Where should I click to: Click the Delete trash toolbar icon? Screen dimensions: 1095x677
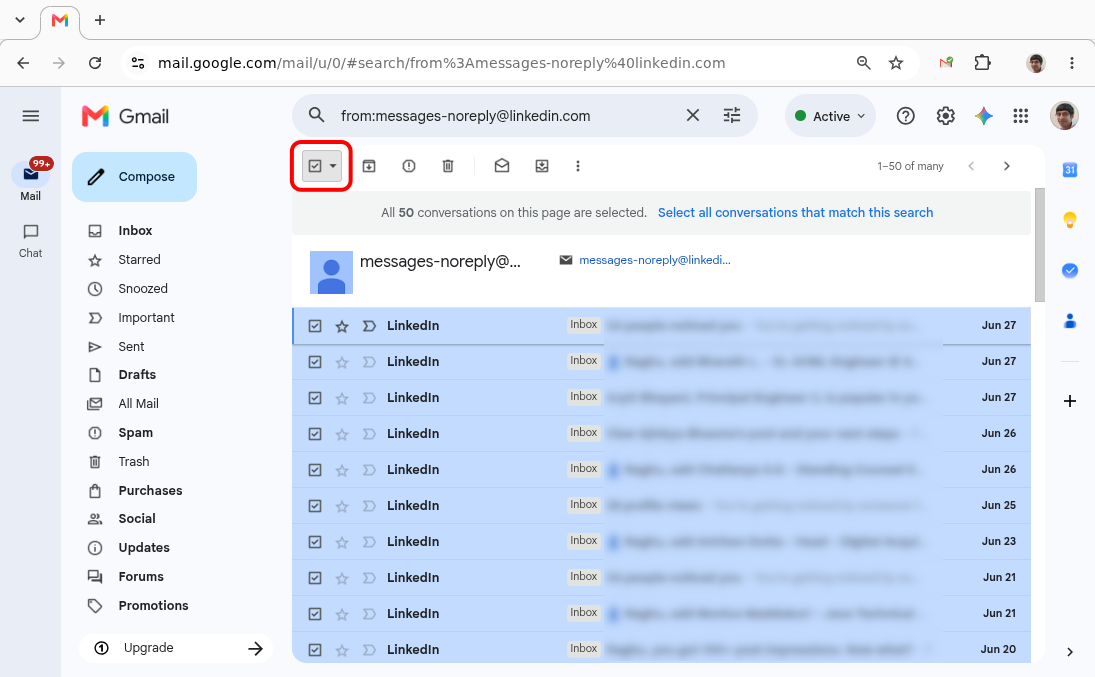pos(448,166)
